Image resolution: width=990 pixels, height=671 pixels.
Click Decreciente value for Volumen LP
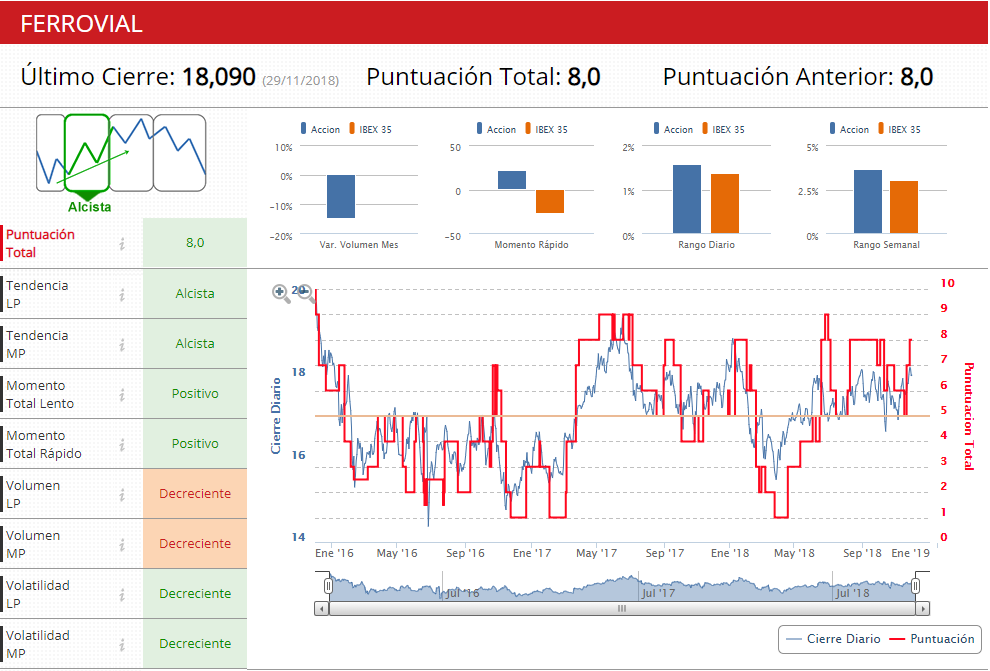tap(195, 494)
